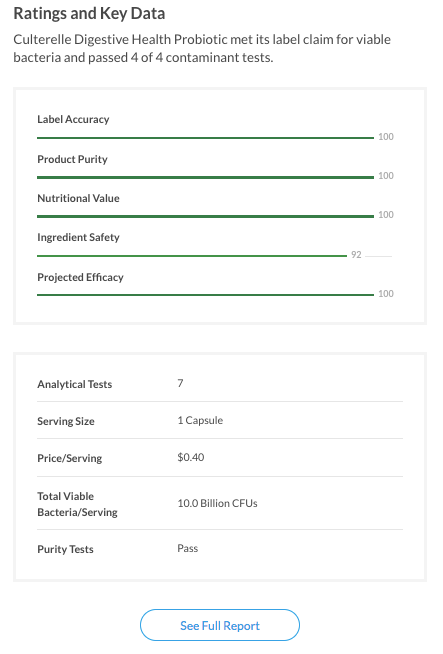Click the Analytical Tests label
This screenshot has height=654, width=443.
pyautogui.click(x=75, y=384)
